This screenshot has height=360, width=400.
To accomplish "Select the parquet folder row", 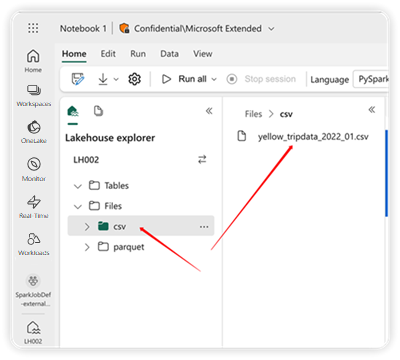I will point(141,247).
